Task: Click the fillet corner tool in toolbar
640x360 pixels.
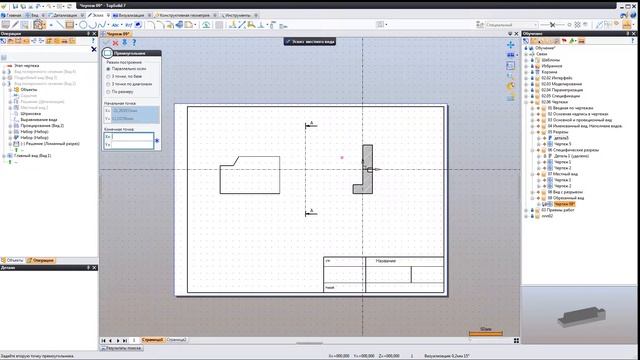Action: [151, 25]
